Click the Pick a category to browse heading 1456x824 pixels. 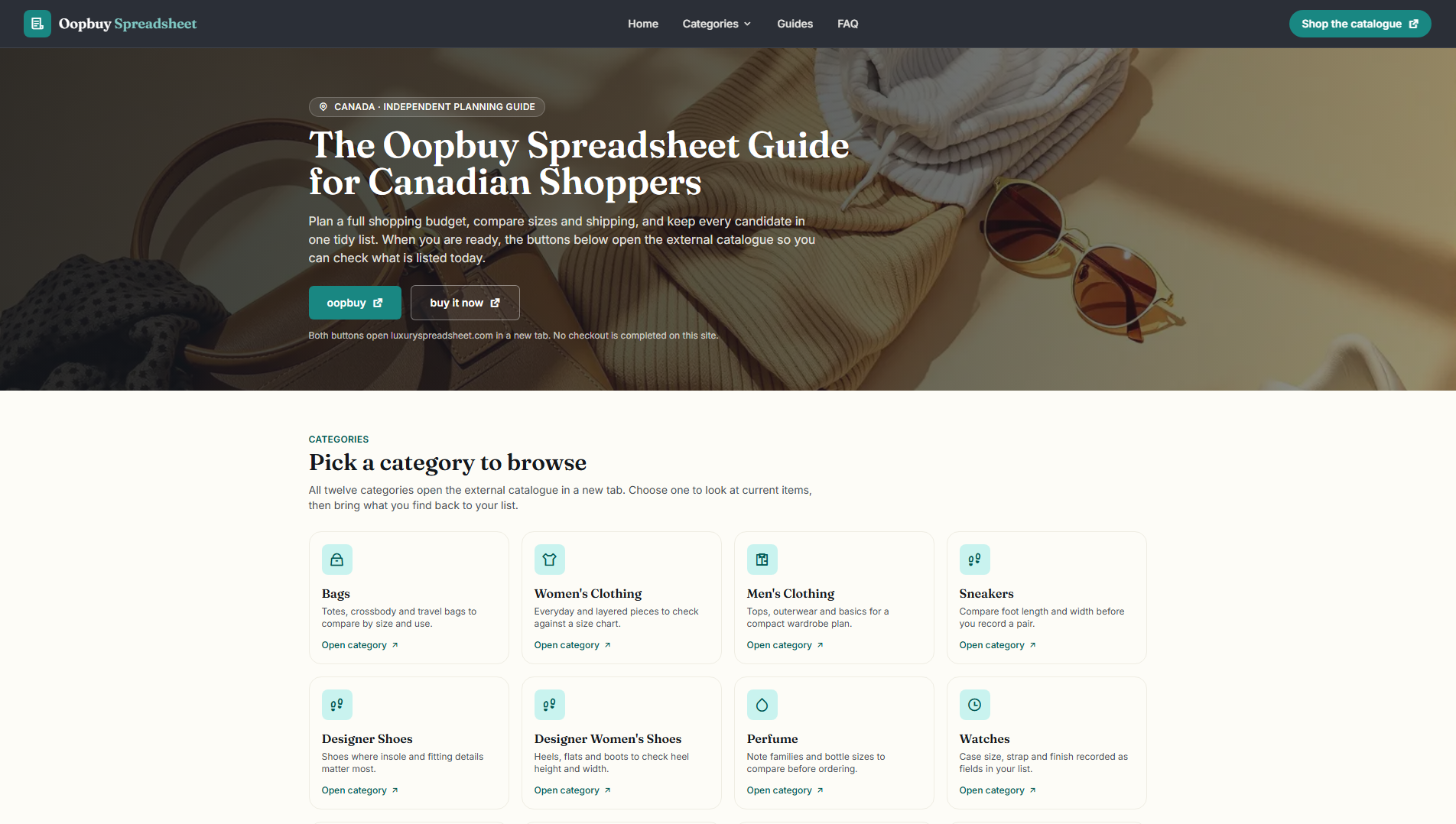pyautogui.click(x=447, y=462)
